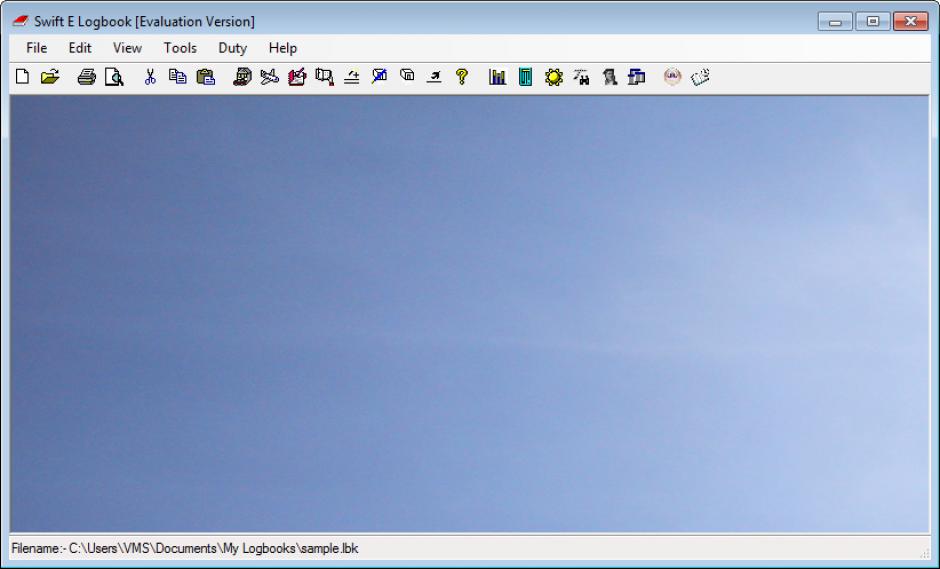Copy selection with the copy icon
Viewport: 940px width, 569px height.
(177, 77)
